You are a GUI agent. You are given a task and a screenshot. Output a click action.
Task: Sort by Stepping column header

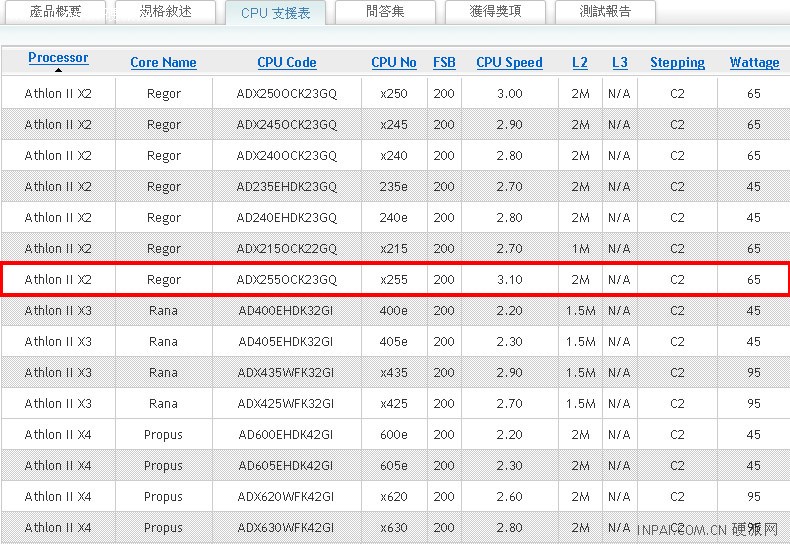677,62
